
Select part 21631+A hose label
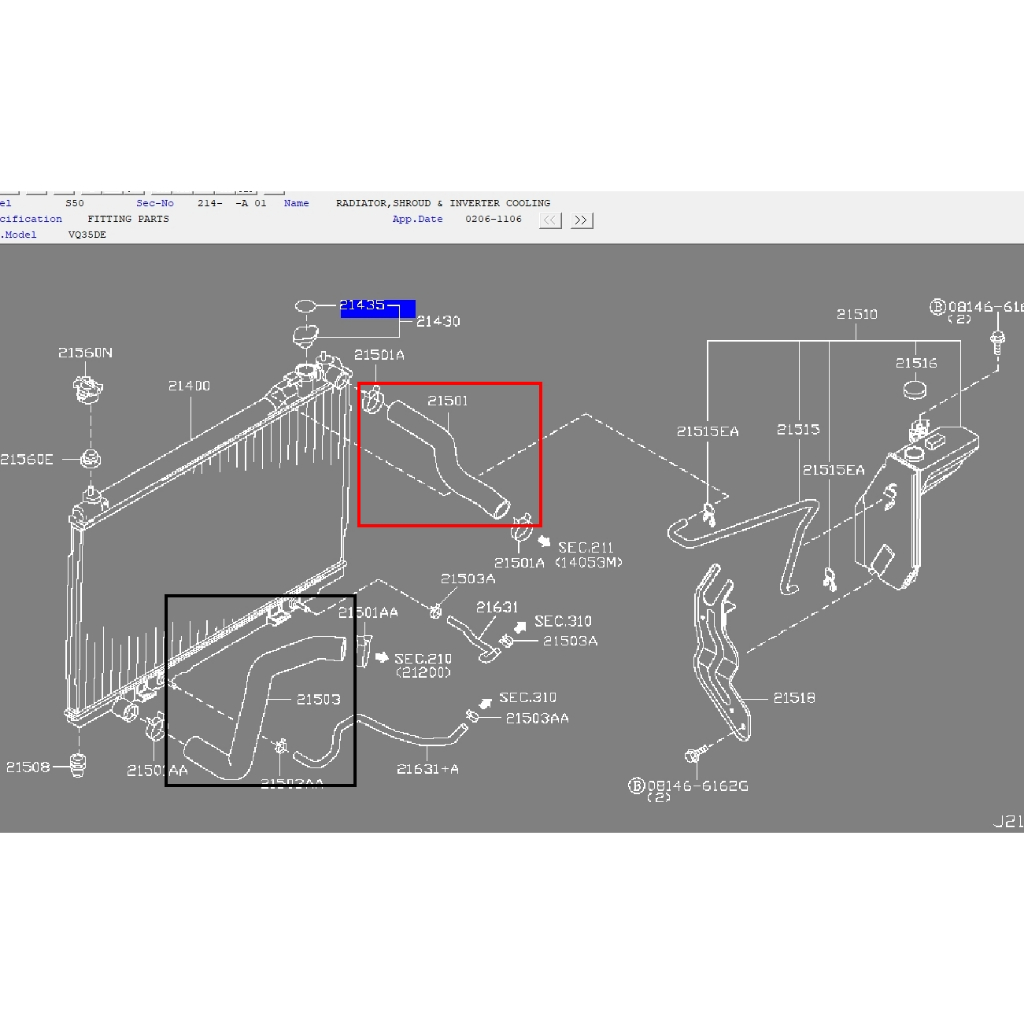[x=427, y=769]
